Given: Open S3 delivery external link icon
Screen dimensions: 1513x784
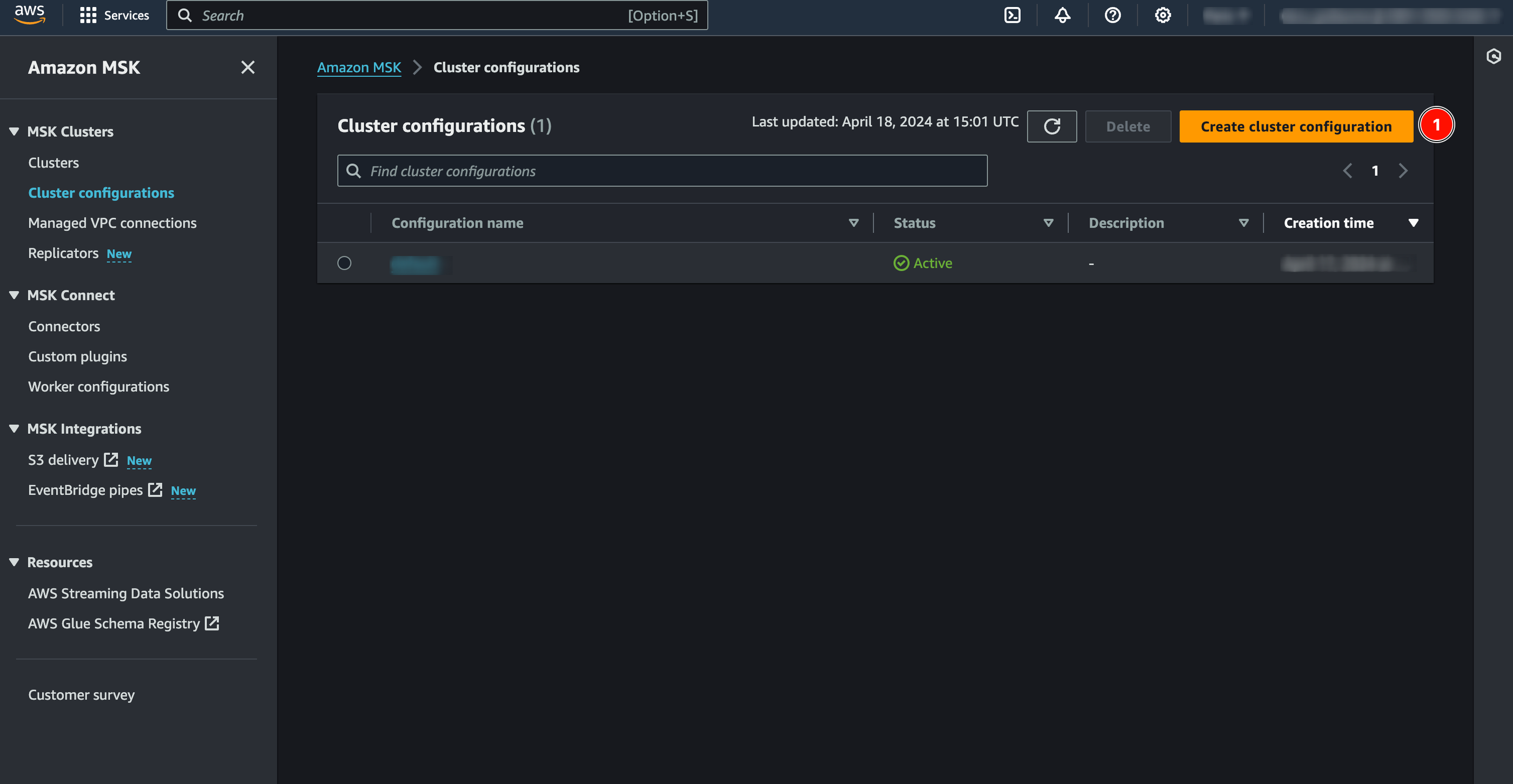Looking at the screenshot, I should click(110, 459).
